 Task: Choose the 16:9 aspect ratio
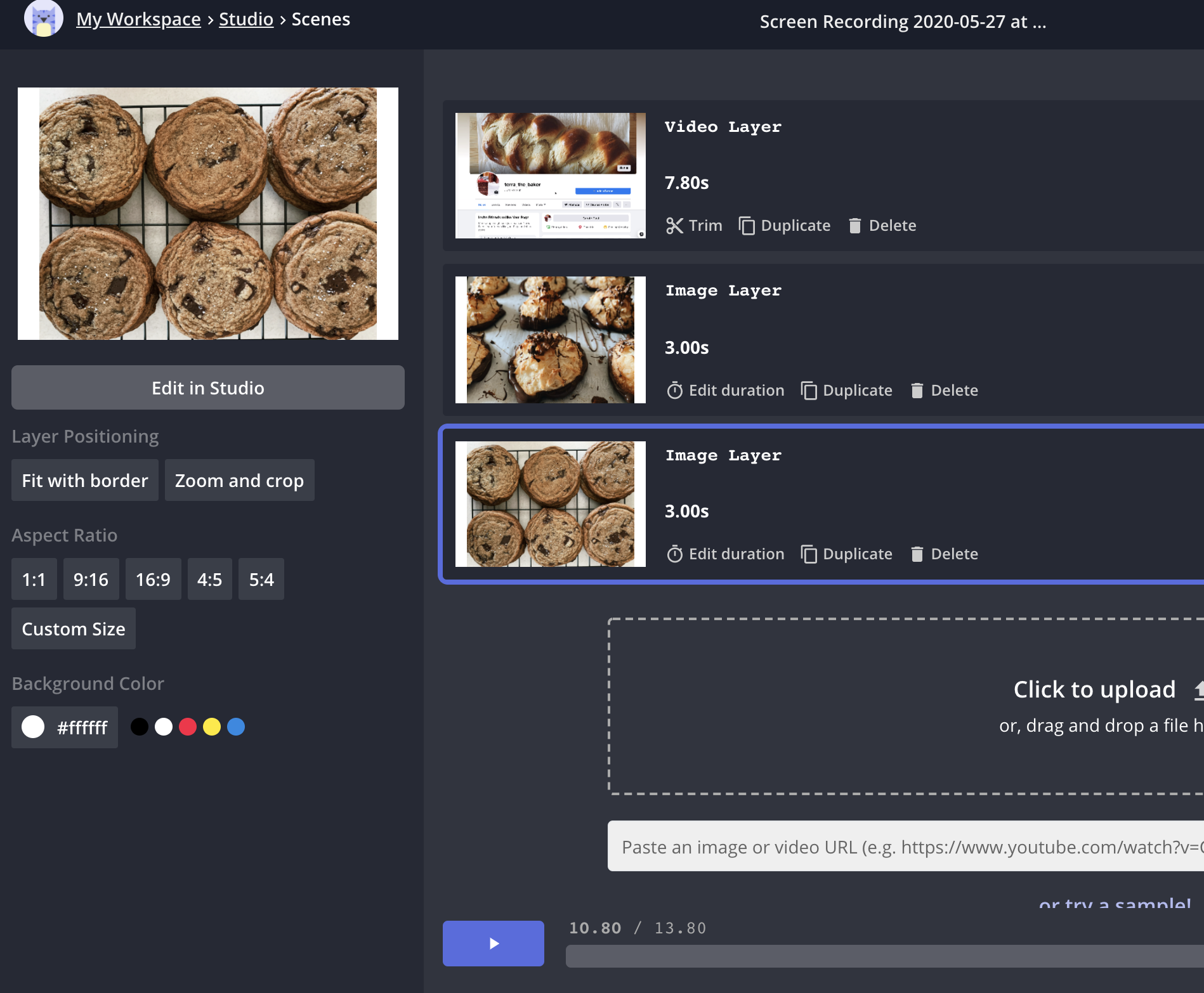[153, 580]
